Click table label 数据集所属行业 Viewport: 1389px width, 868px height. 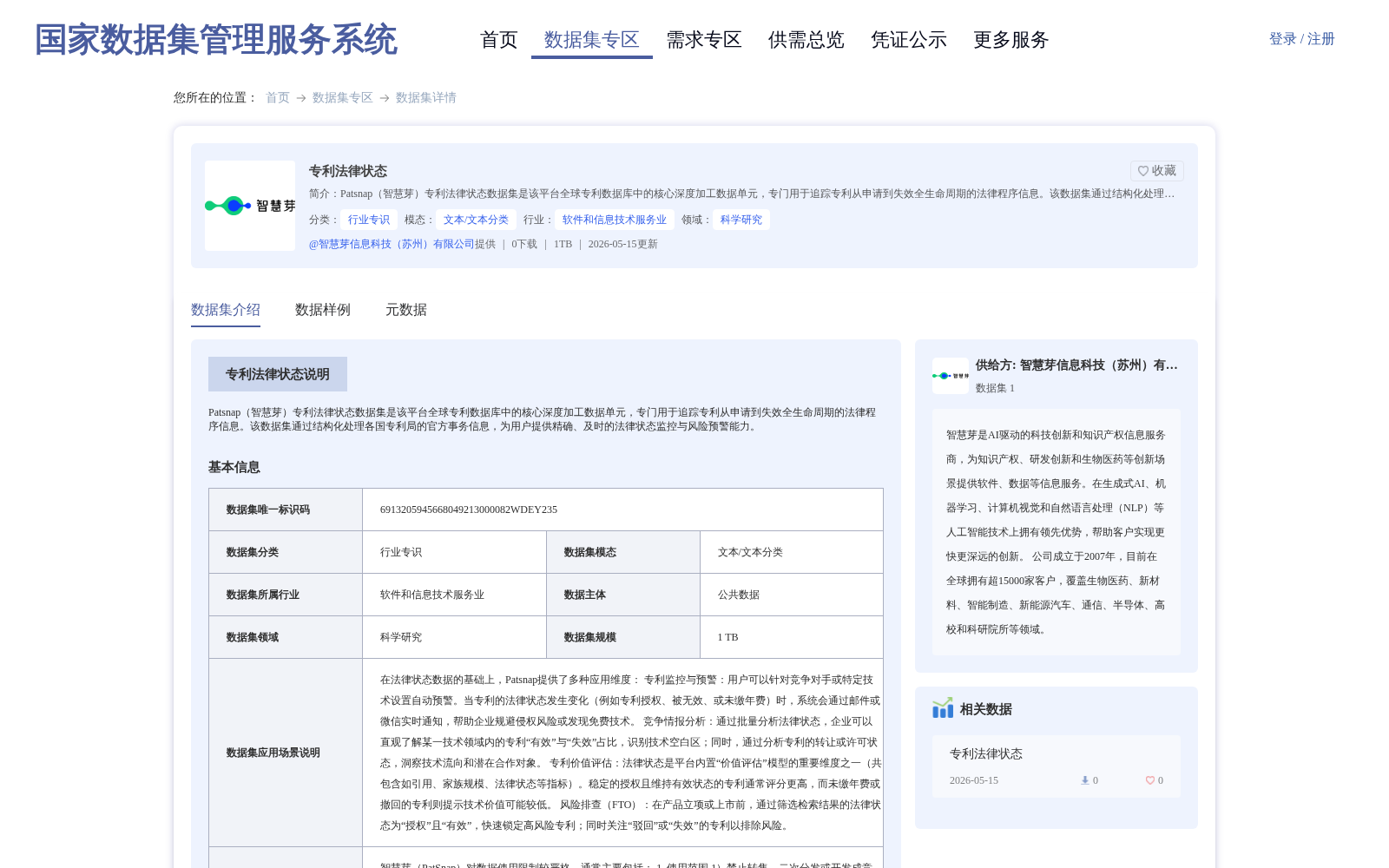pos(263,595)
